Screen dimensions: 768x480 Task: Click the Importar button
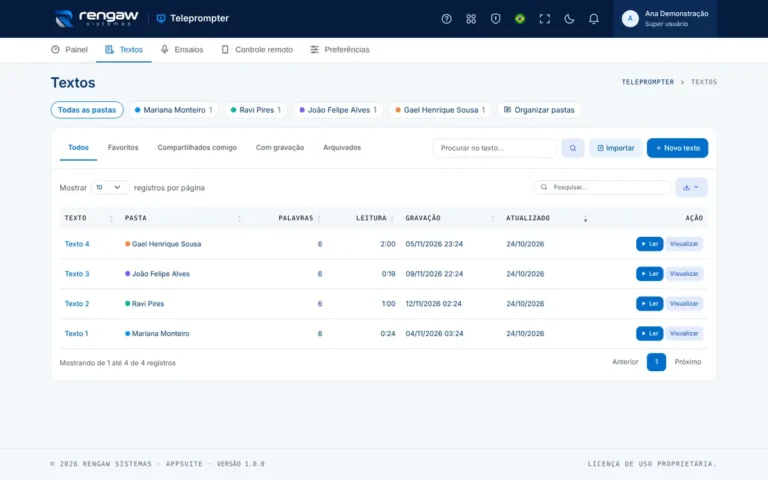pyautogui.click(x=616, y=148)
